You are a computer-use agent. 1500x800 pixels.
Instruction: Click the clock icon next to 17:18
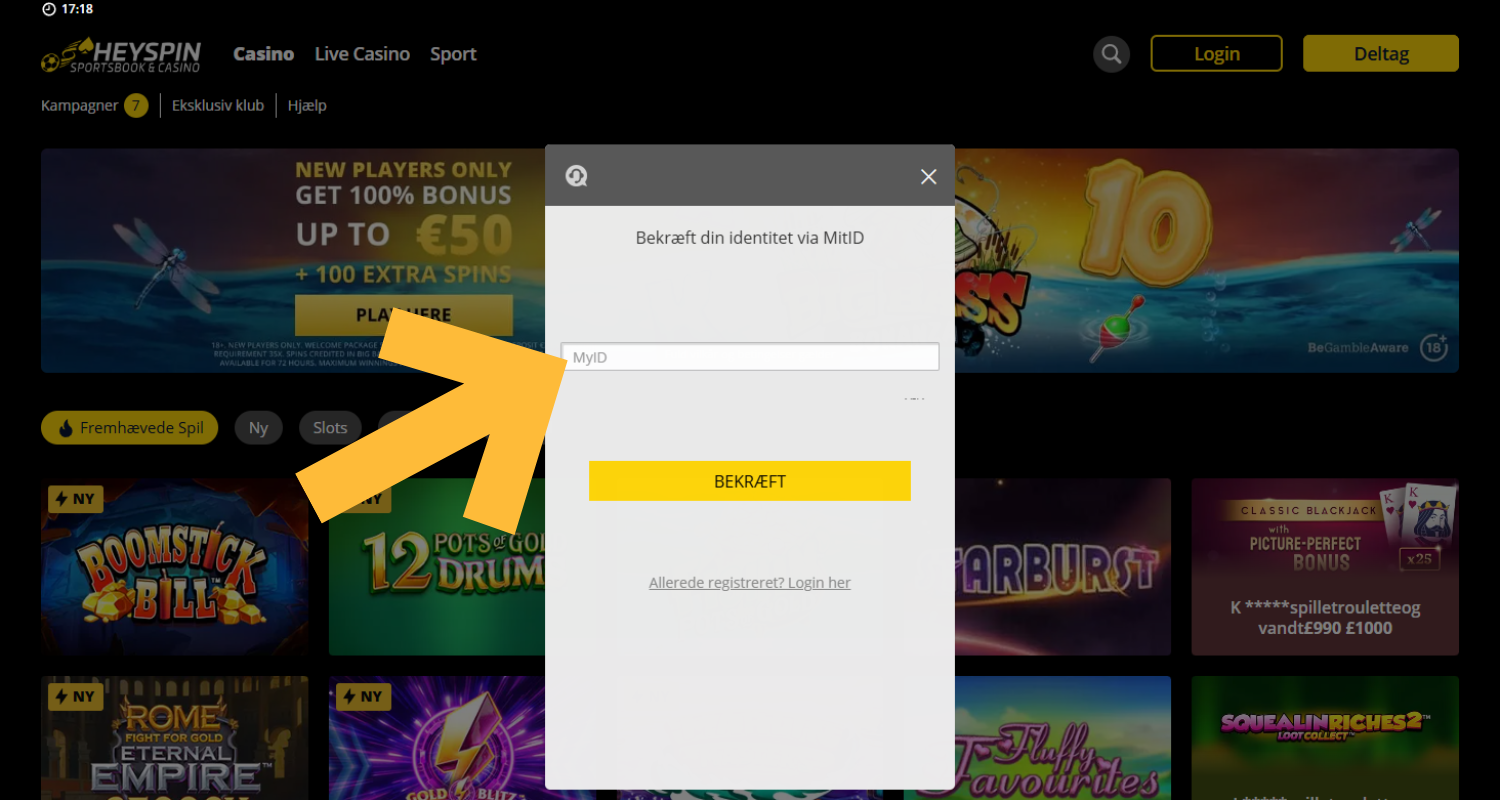(49, 9)
